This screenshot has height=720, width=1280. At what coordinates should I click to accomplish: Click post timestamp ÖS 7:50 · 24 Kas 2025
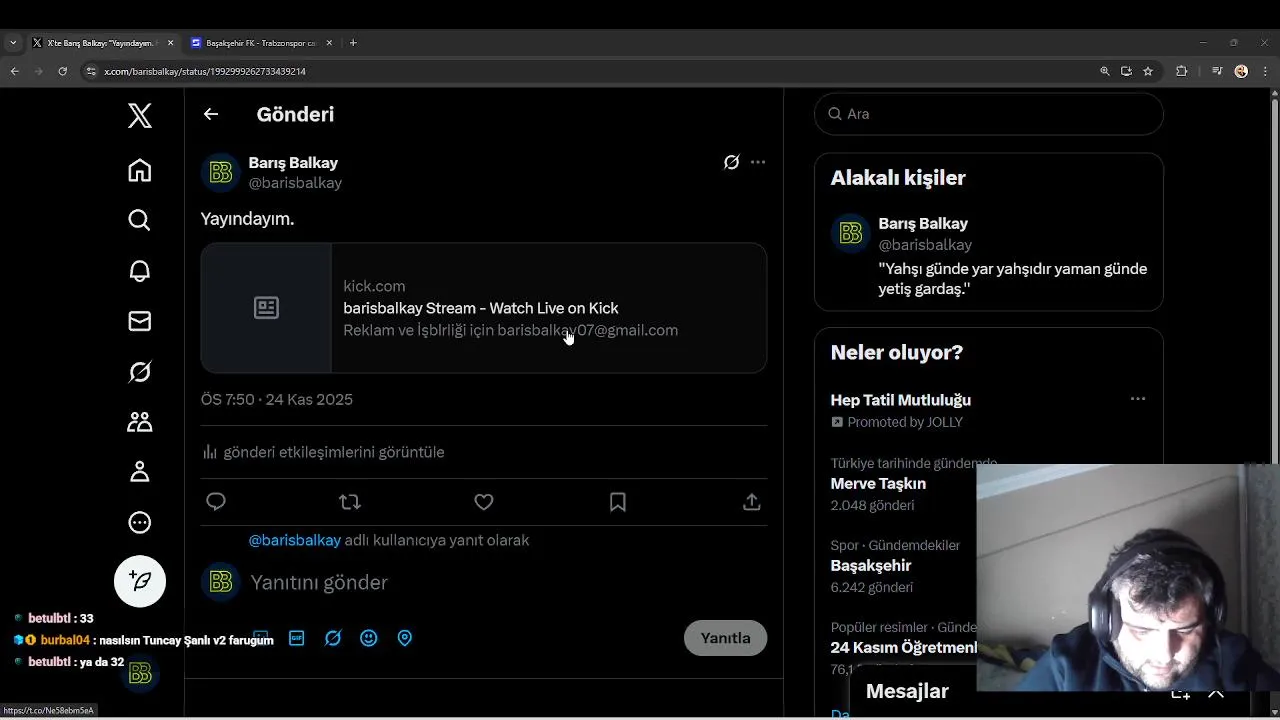[x=277, y=399]
